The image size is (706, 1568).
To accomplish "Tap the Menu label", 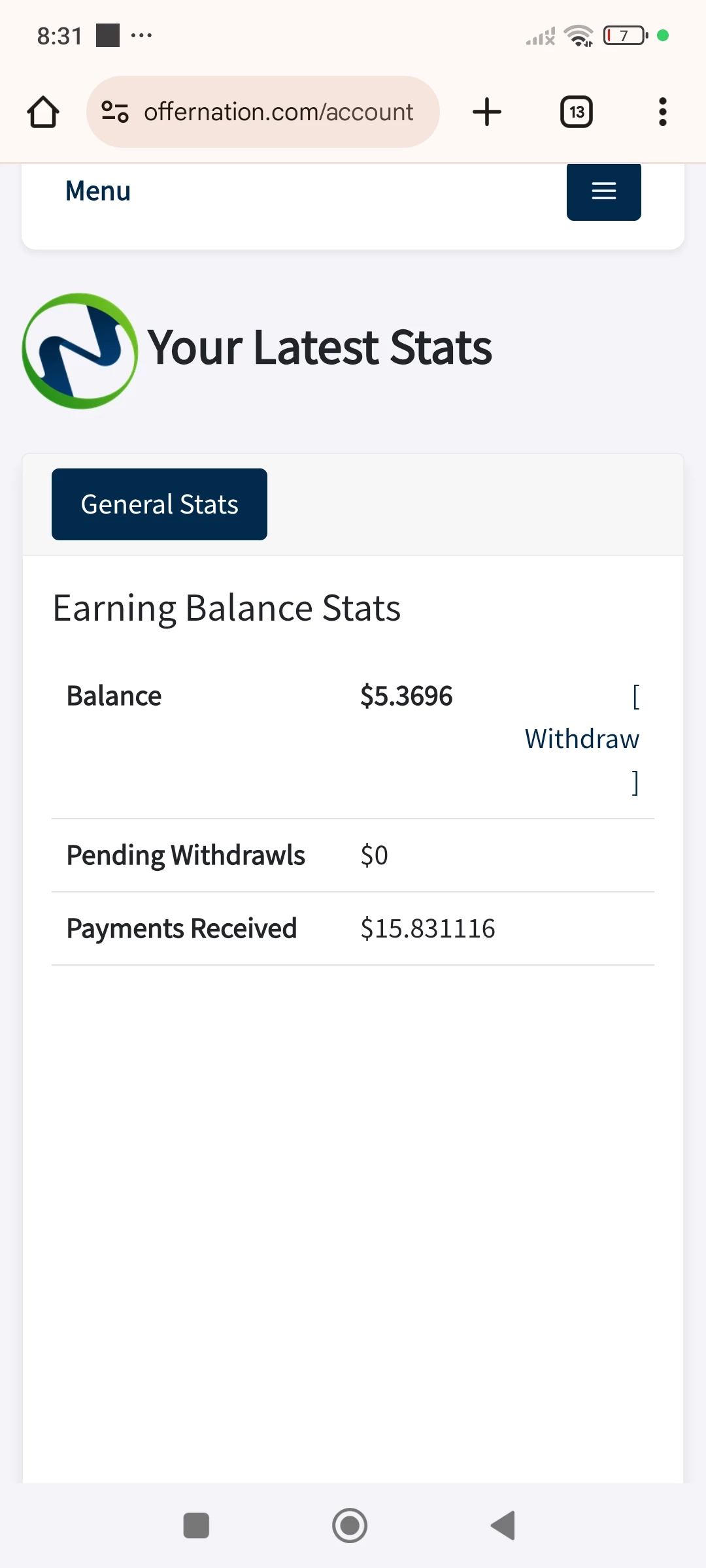I will pos(98,191).
